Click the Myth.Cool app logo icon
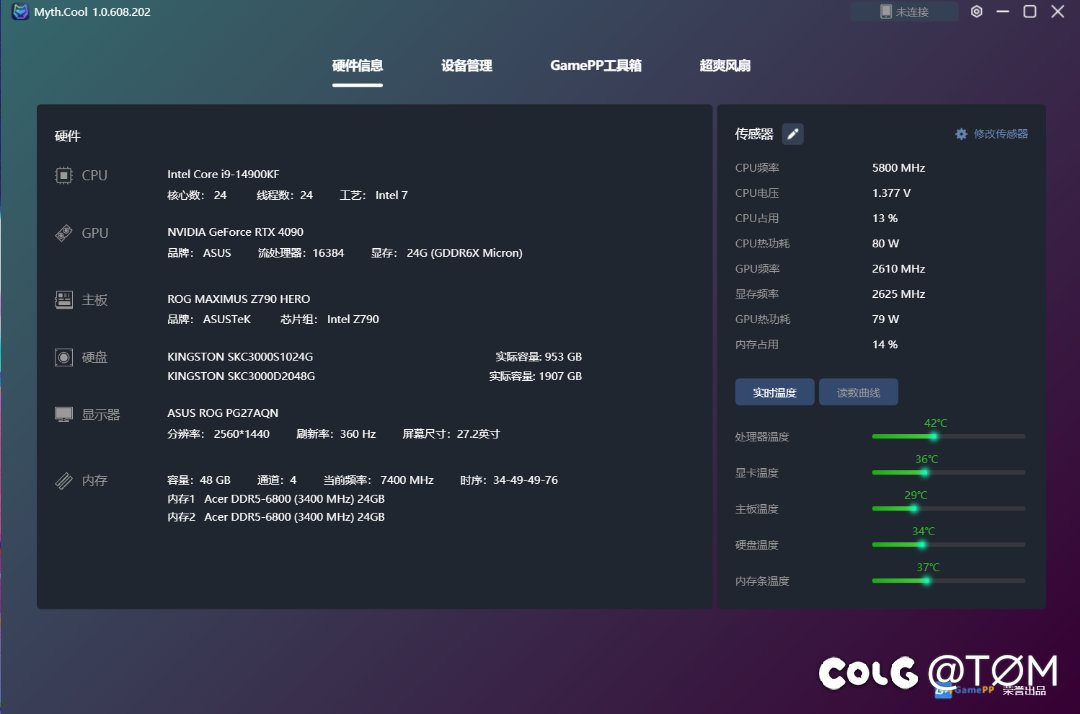 click(20, 12)
